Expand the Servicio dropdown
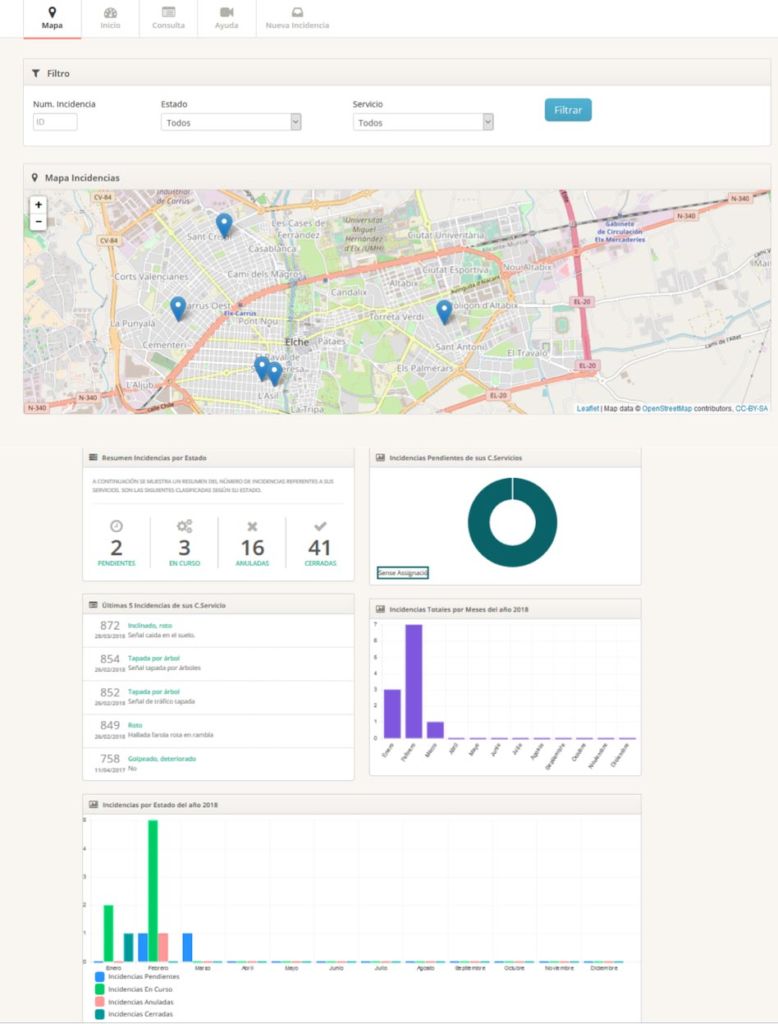Viewport: 778px width, 1024px height. pyautogui.click(x=423, y=122)
